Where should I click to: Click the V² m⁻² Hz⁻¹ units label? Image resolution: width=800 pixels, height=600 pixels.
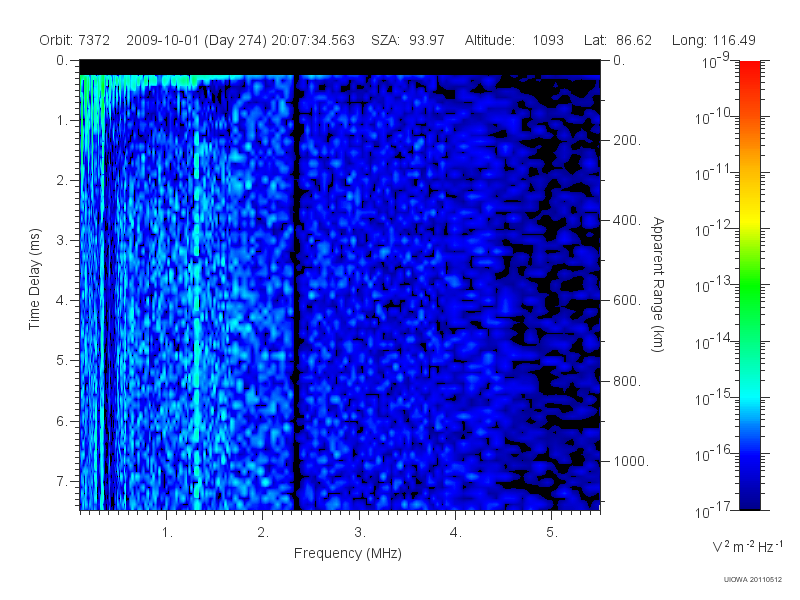click(747, 546)
